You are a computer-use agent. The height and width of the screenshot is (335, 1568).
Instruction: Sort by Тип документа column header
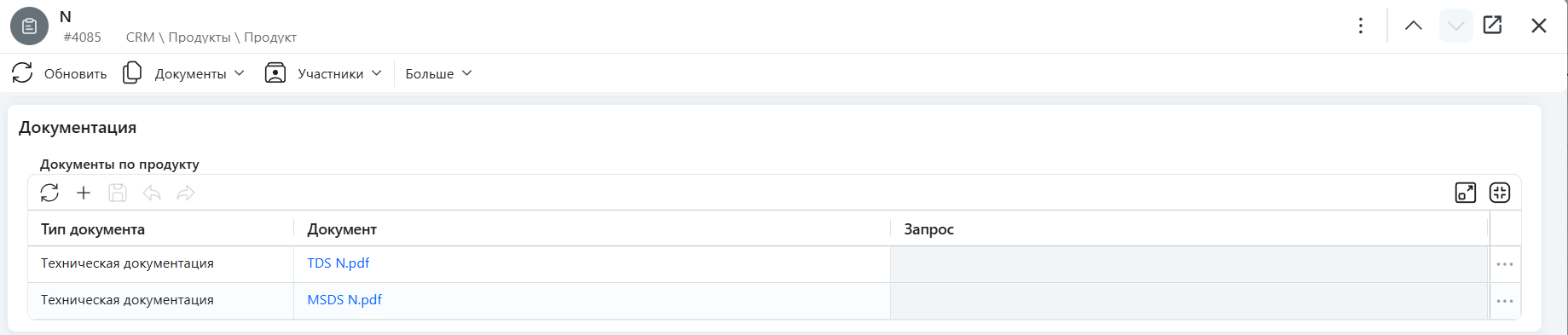(93, 229)
